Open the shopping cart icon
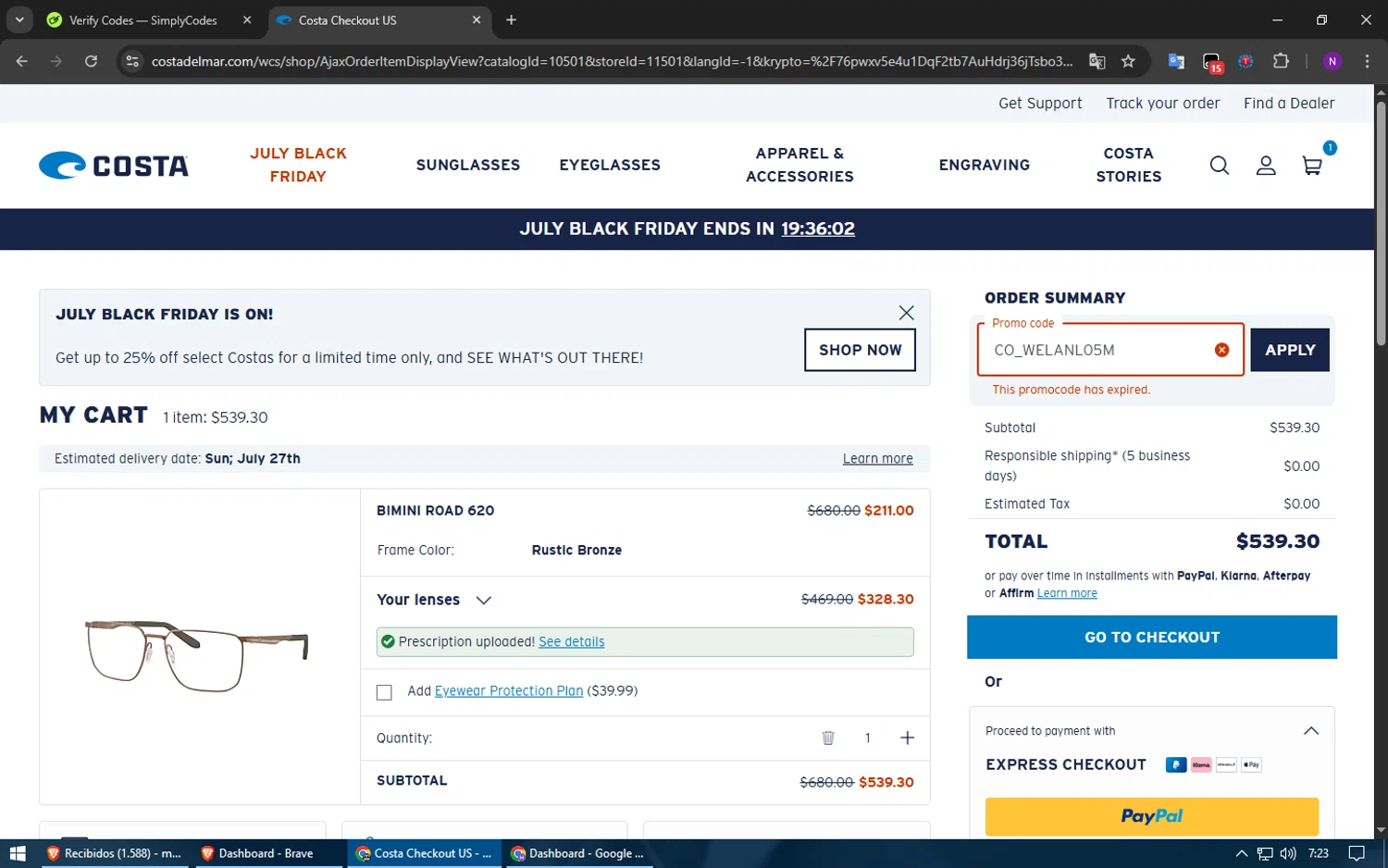1388x868 pixels. (1312, 166)
